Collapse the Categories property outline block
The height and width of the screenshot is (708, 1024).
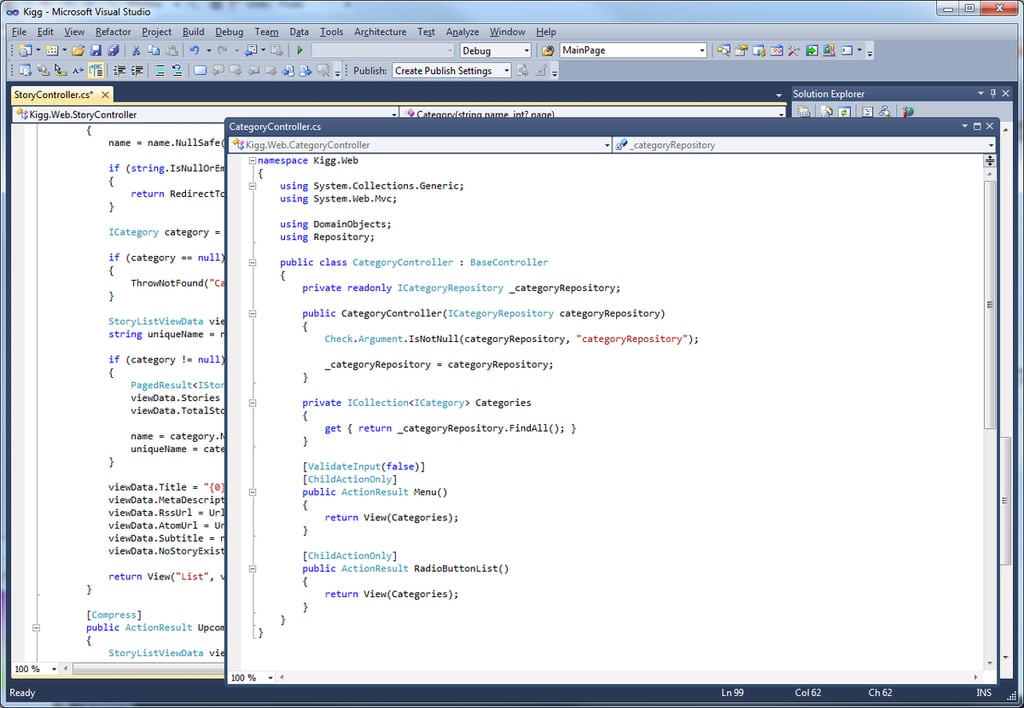point(252,403)
